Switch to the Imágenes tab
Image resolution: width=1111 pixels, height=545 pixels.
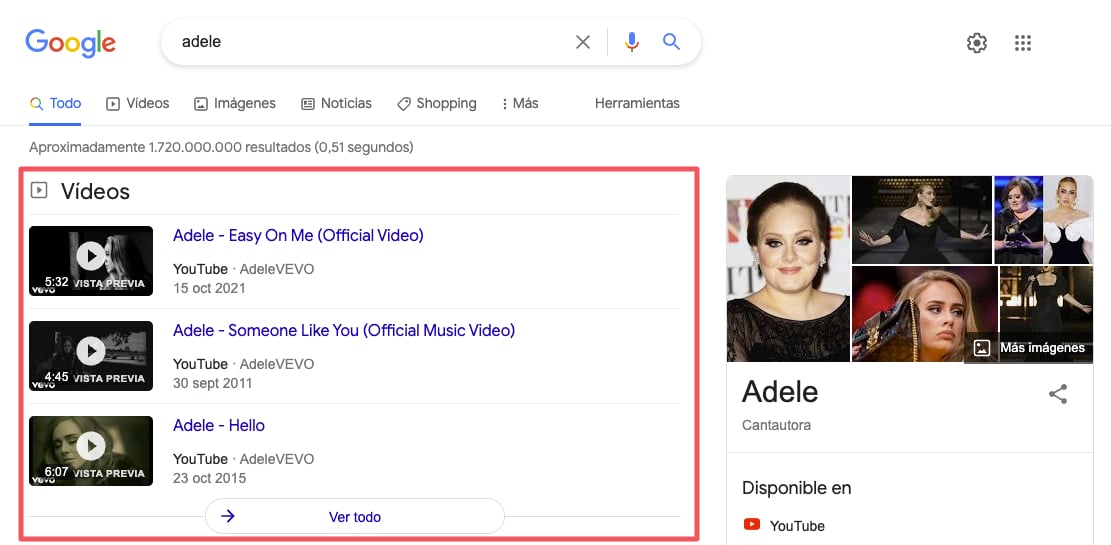[x=235, y=103]
